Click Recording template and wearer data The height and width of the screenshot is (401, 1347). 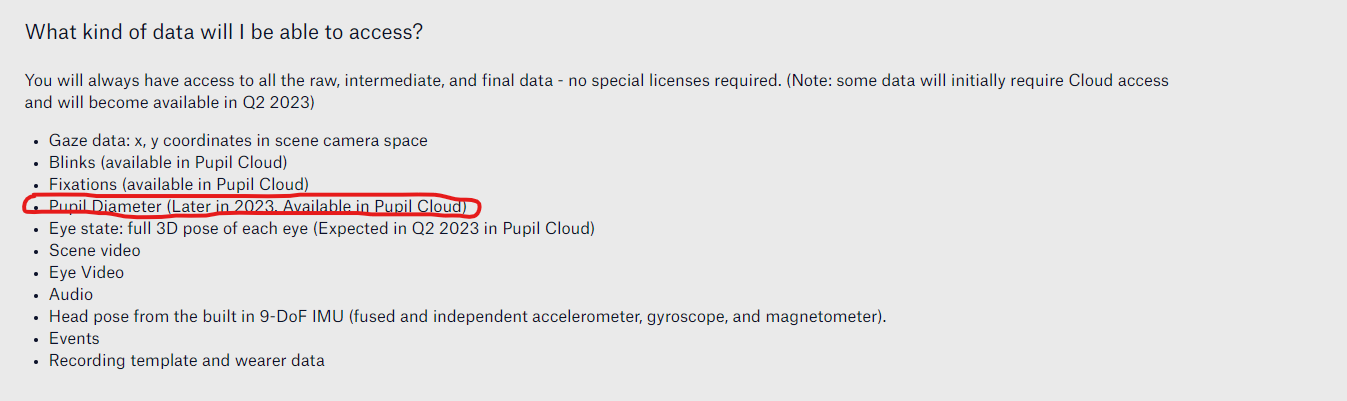coord(187,360)
